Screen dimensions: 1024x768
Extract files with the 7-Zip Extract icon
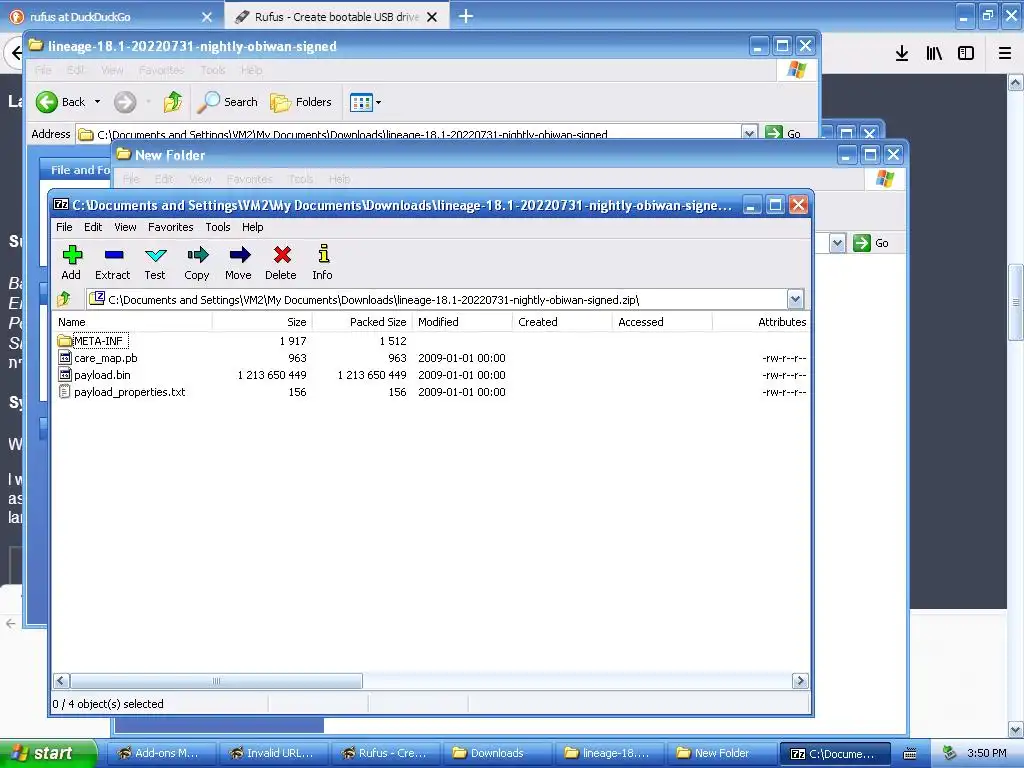(x=113, y=263)
